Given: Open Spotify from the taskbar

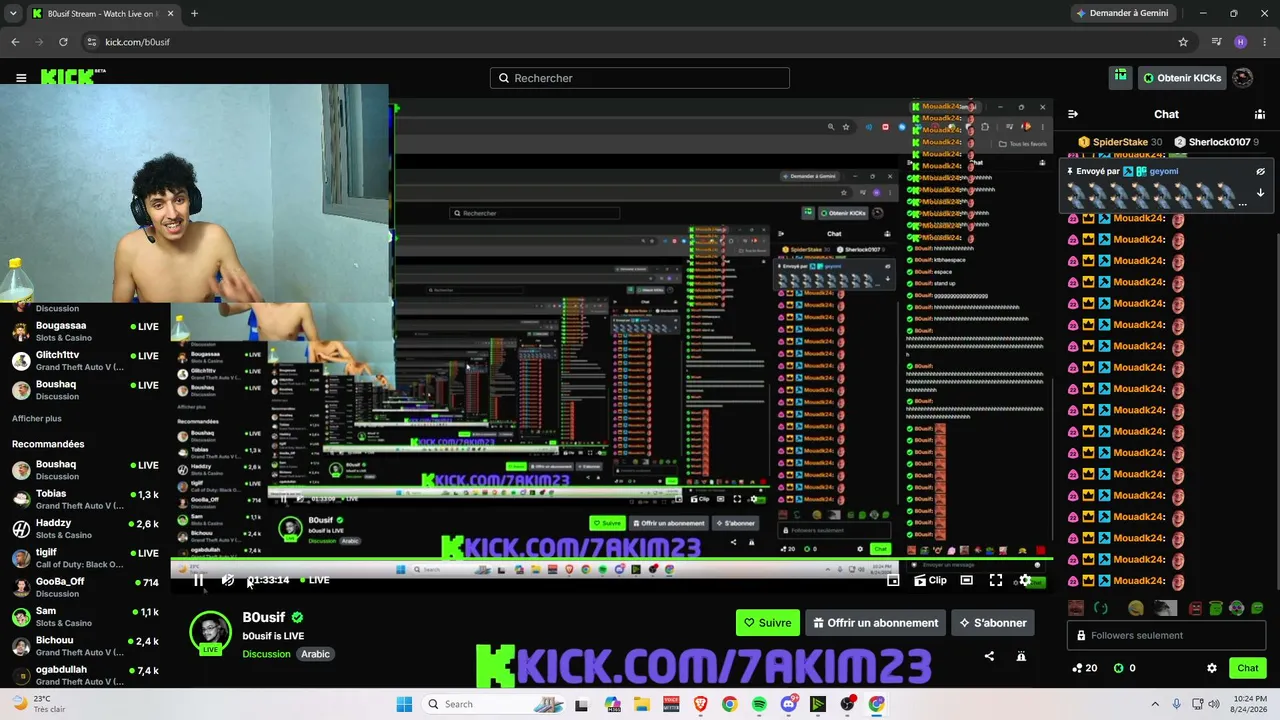Looking at the screenshot, I should tap(759, 704).
